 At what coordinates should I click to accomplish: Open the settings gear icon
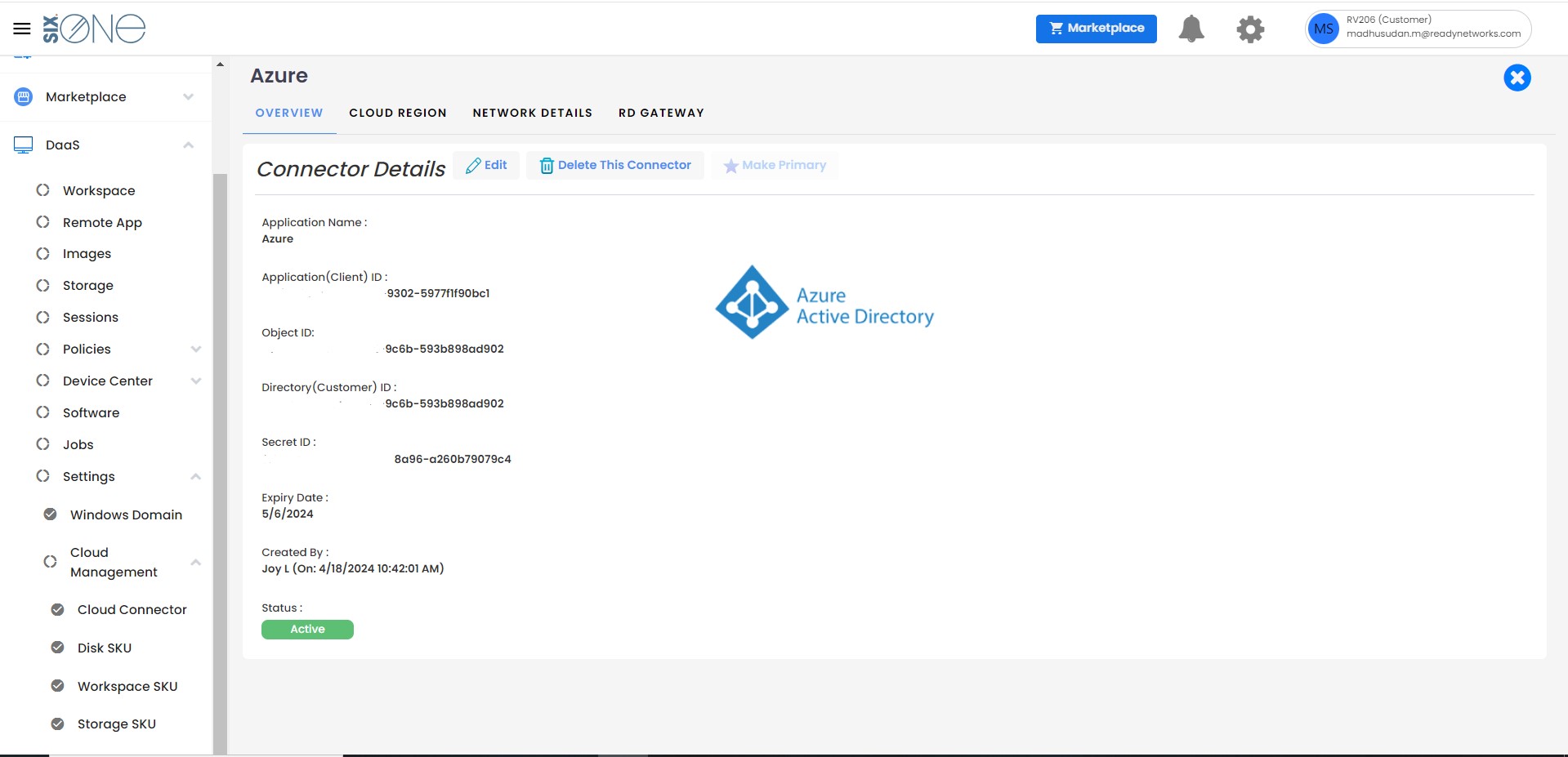(1250, 29)
